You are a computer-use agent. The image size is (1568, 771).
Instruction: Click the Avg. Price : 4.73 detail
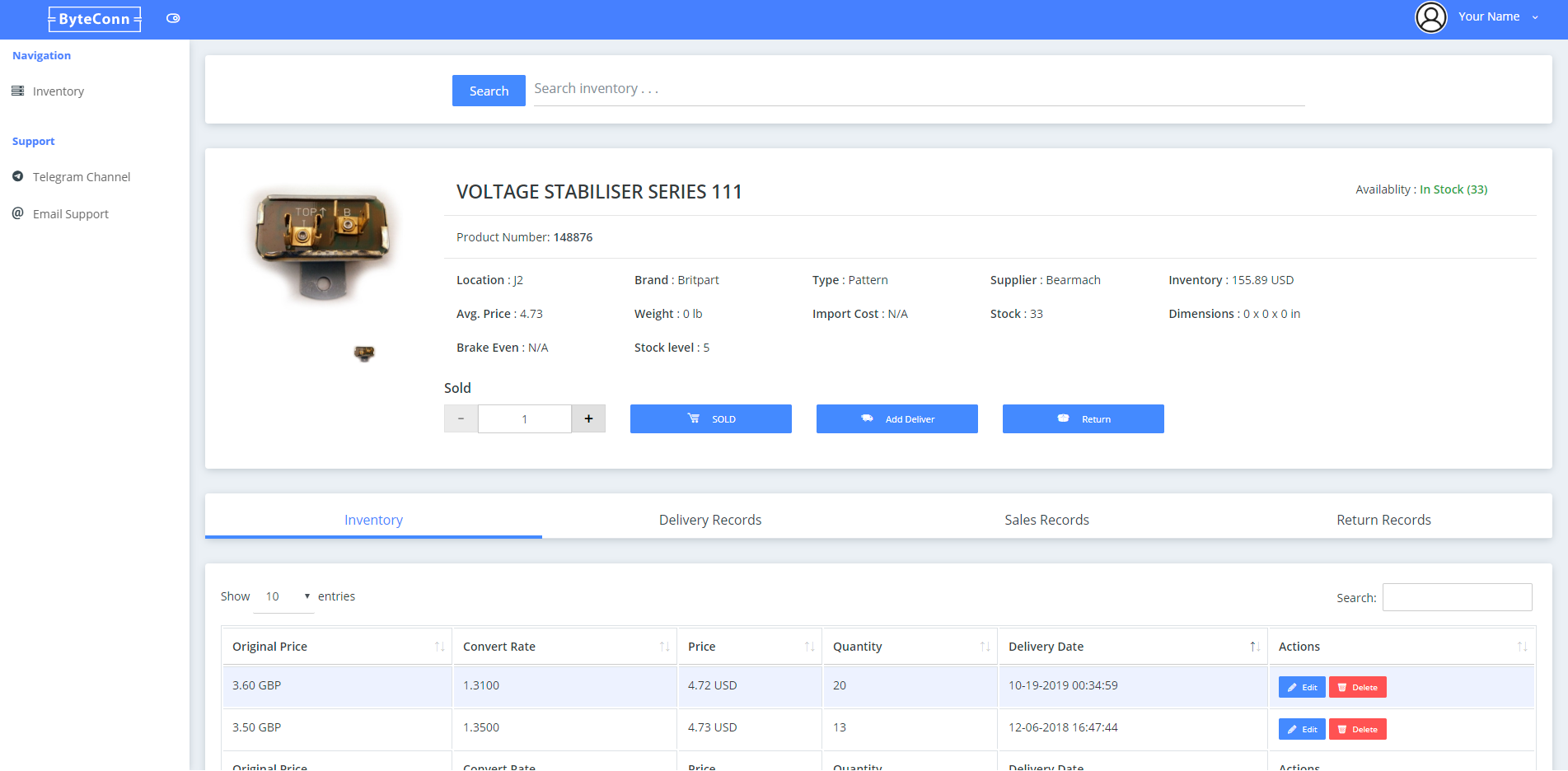[499, 314]
